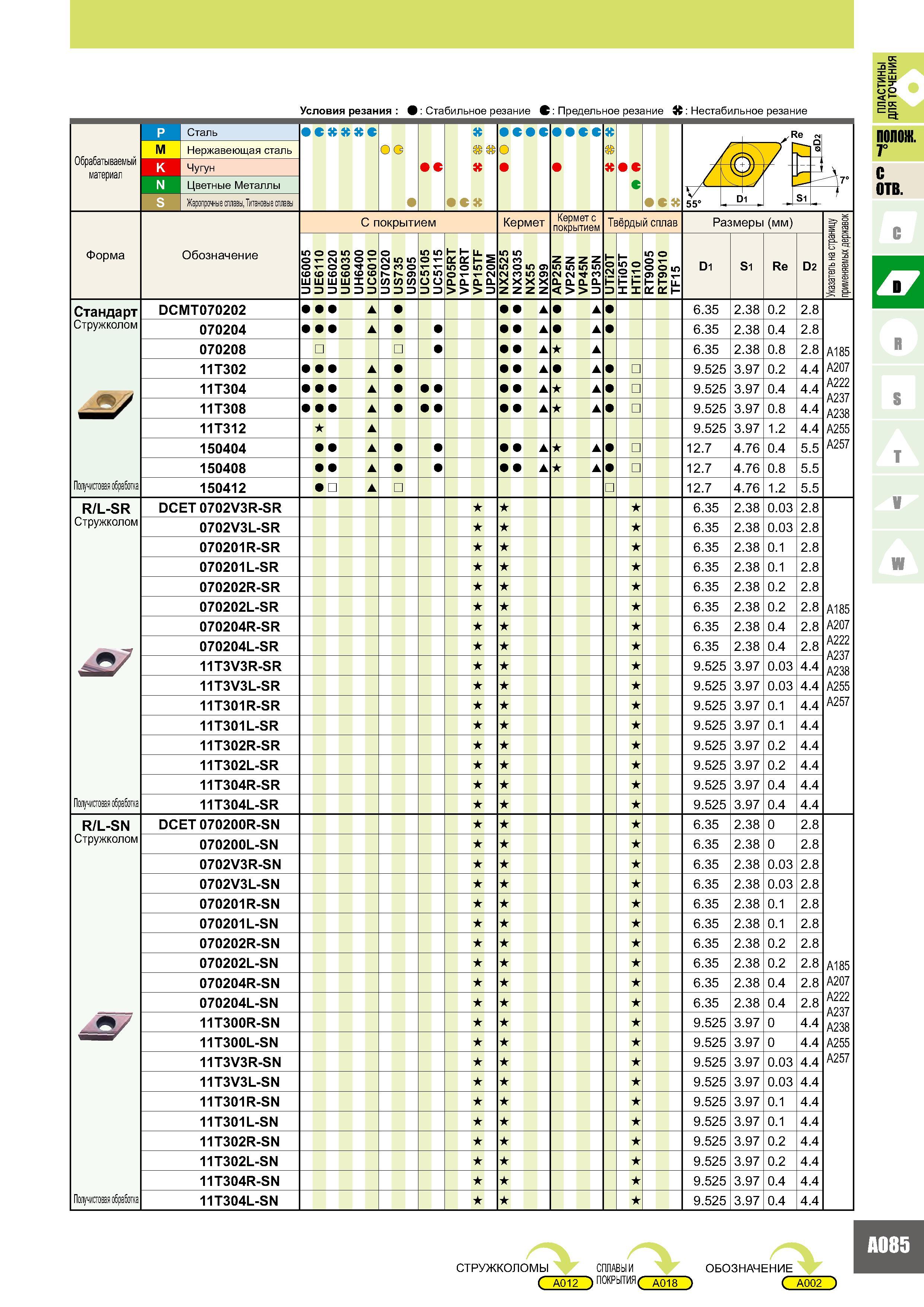This screenshot has width=924, height=1307.
Task: Click the Стандарт section heading
Action: coord(105,312)
